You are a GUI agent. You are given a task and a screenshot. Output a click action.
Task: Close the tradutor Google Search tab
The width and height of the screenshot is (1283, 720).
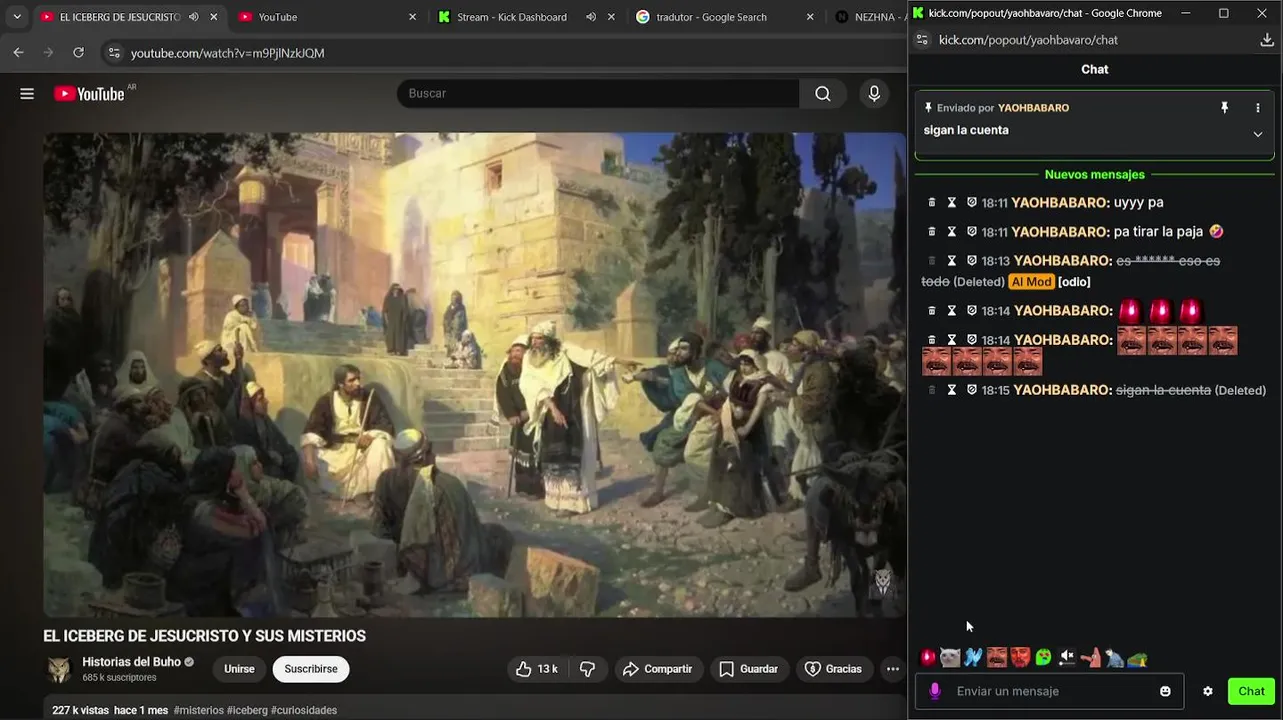pyautogui.click(x=810, y=17)
